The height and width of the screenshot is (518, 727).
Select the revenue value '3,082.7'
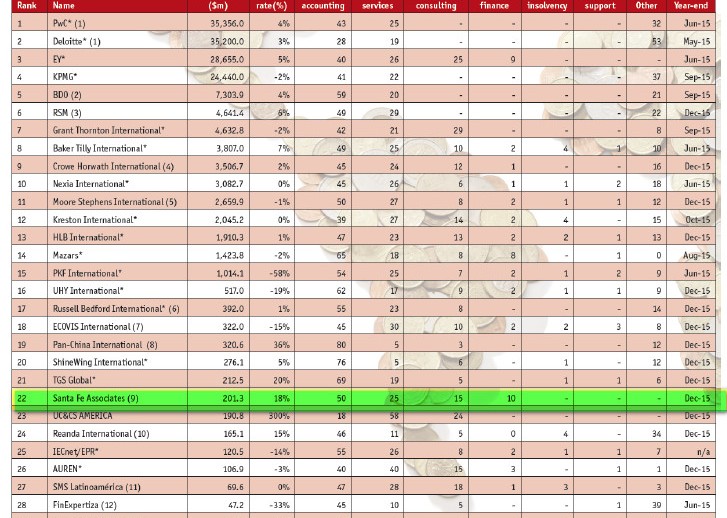pos(230,184)
